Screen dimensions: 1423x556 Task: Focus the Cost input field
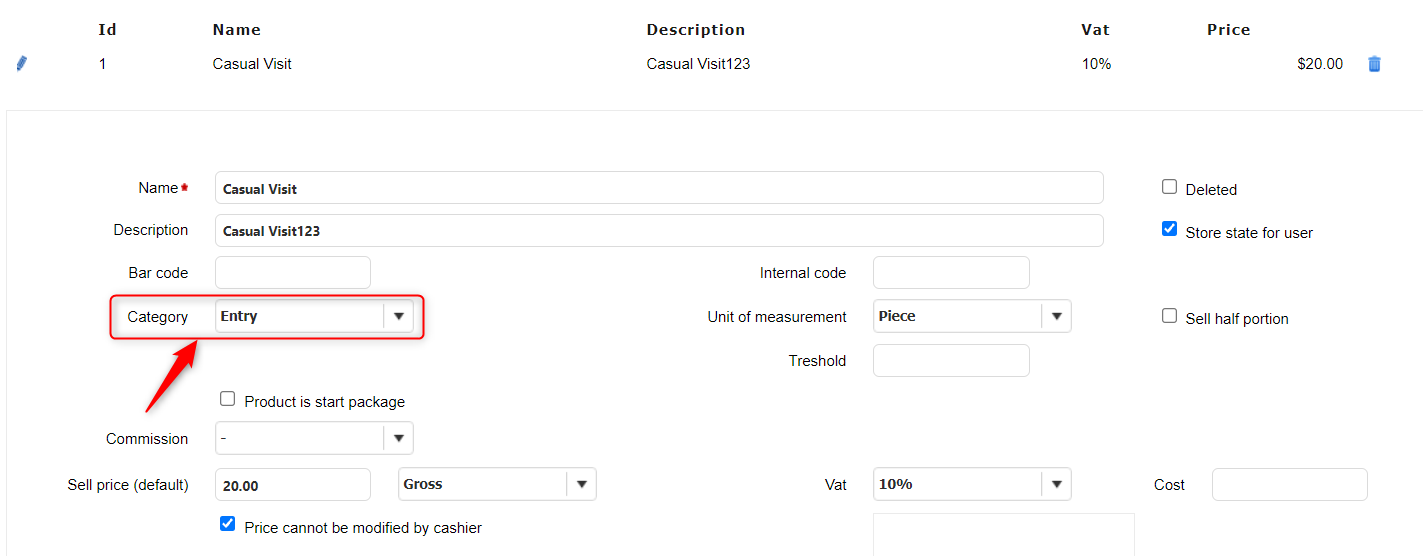point(1289,485)
